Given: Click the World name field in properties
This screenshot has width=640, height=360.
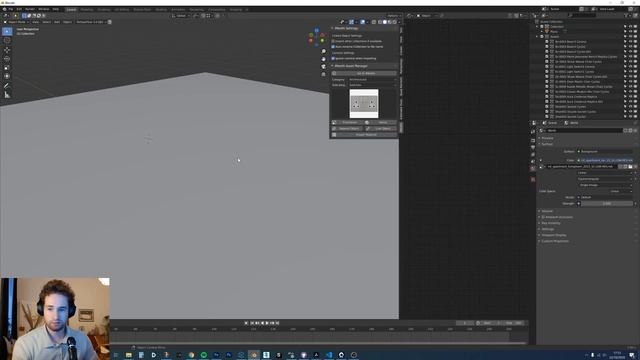Looking at the screenshot, I should tap(584, 131).
